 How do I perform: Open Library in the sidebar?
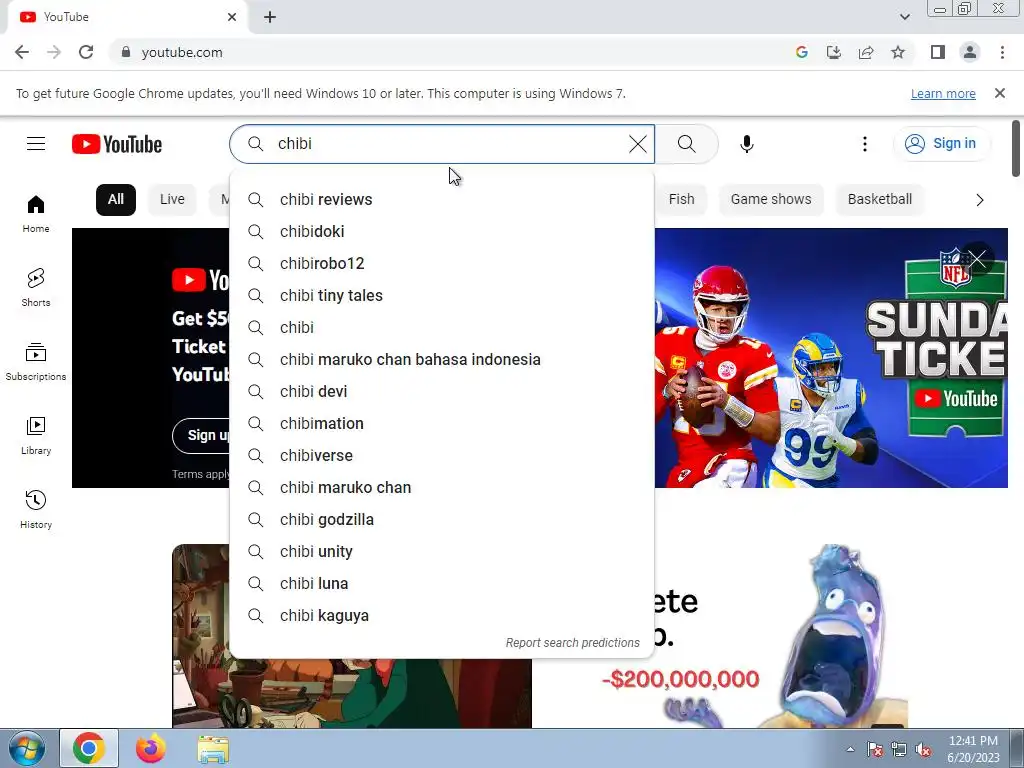(36, 435)
